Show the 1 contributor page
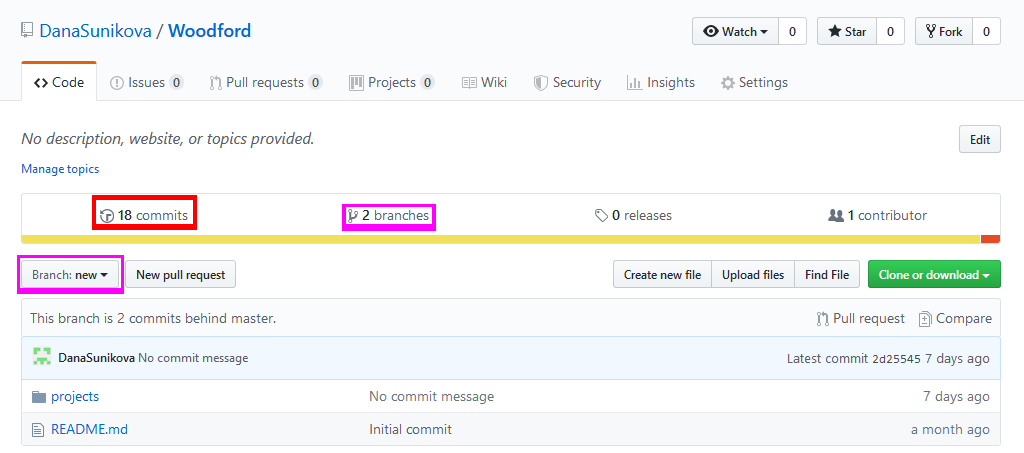This screenshot has height=453, width=1024. (x=878, y=215)
